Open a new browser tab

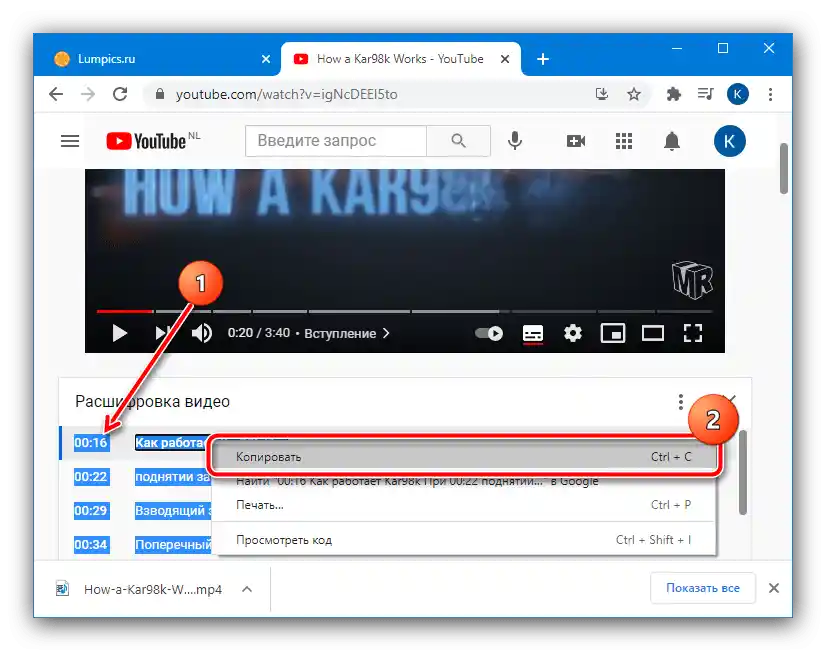pyautogui.click(x=543, y=59)
